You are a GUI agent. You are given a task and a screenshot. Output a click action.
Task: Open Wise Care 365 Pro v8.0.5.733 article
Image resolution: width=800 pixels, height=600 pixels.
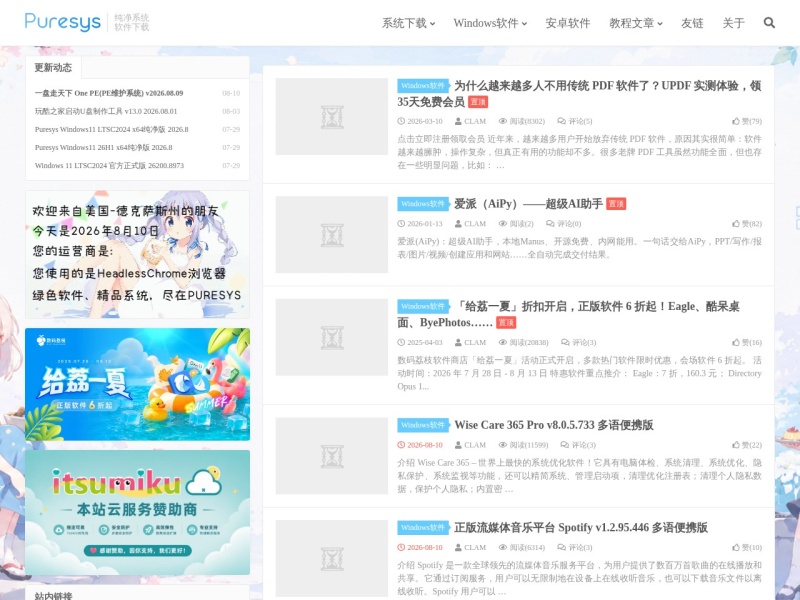pos(554,425)
